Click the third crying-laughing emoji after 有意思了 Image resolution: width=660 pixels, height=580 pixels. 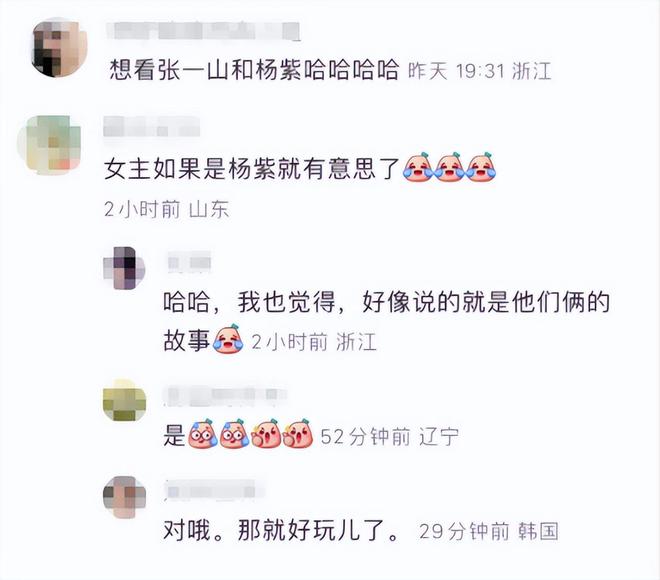click(x=481, y=167)
